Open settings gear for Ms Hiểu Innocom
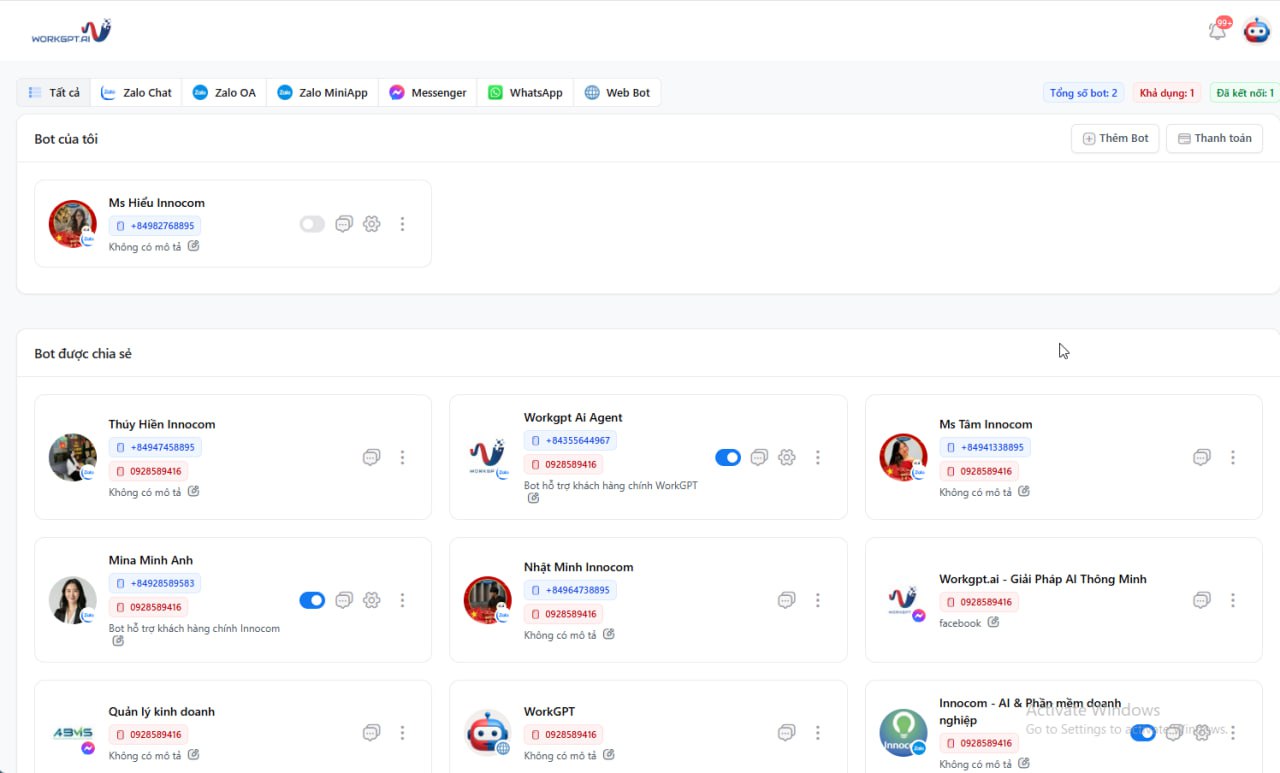This screenshot has width=1280, height=773. pyautogui.click(x=372, y=224)
